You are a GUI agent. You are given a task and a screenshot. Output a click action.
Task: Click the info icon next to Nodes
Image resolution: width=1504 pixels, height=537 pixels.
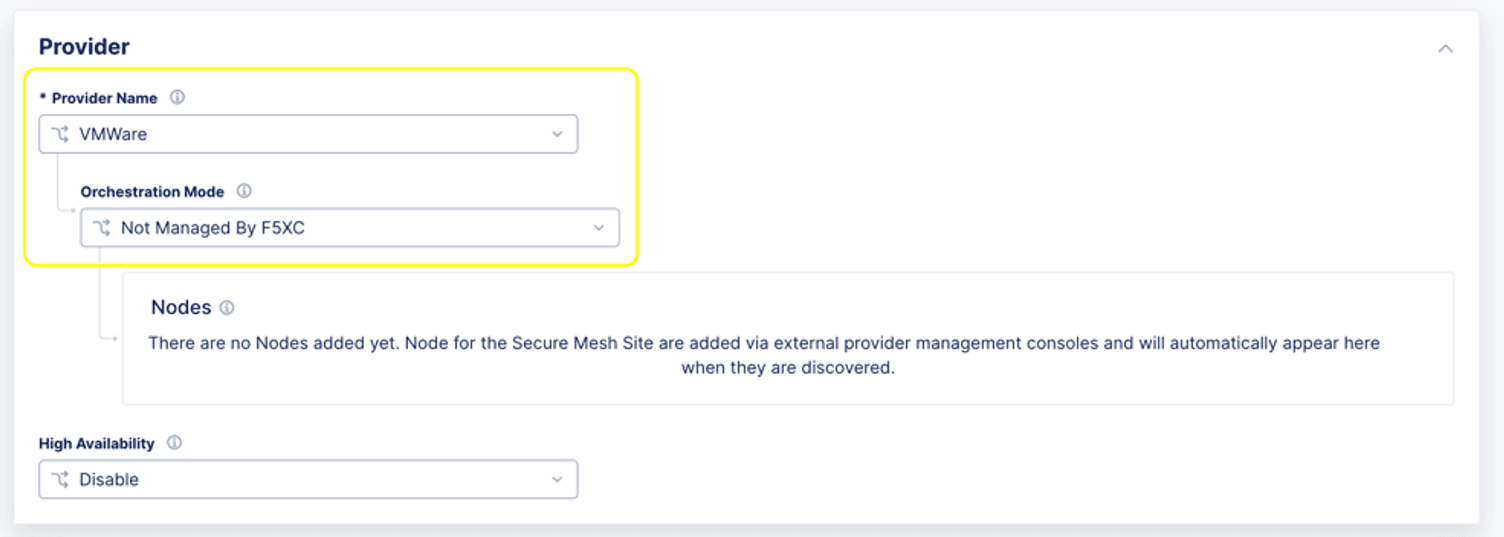(227, 308)
